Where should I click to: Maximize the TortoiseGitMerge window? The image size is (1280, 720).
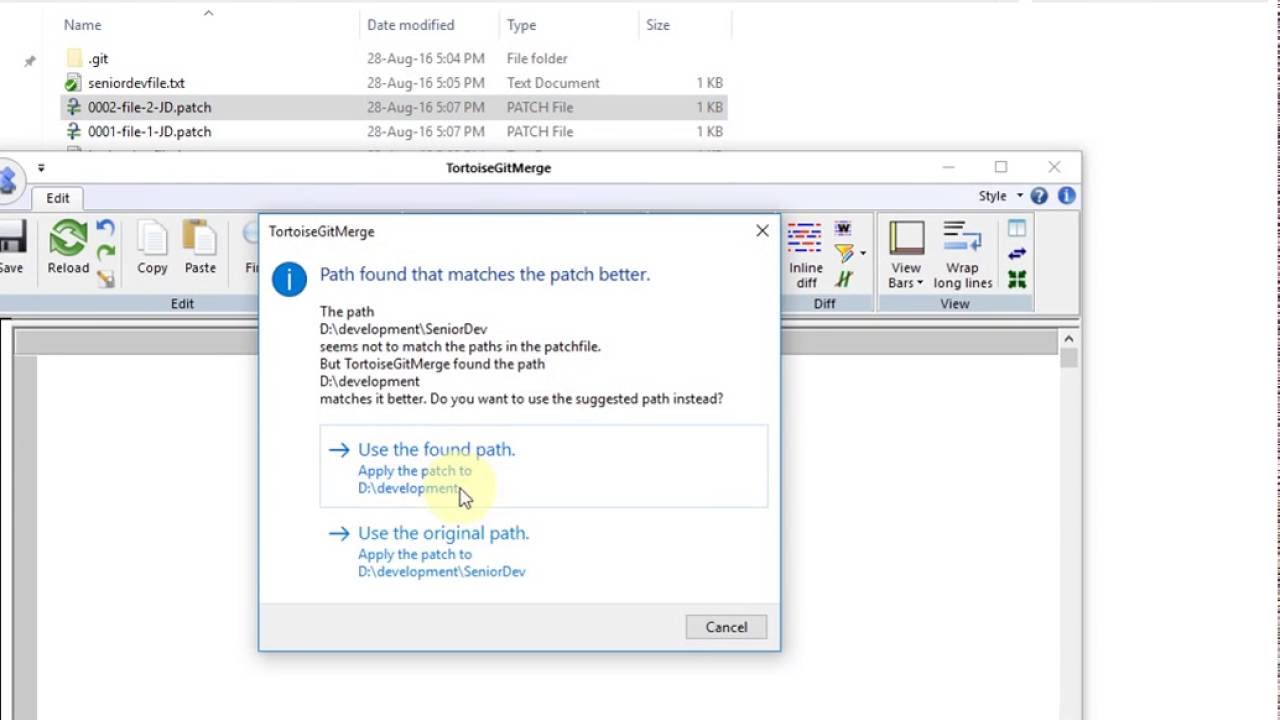pos(1001,167)
